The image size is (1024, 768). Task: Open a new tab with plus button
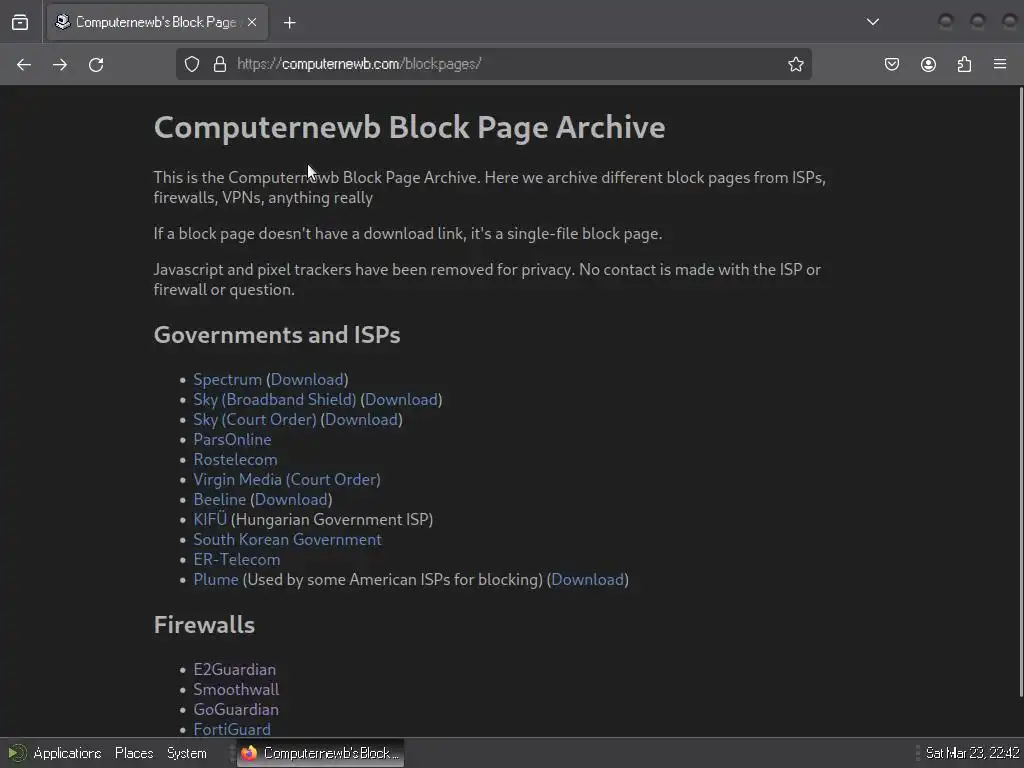tap(290, 23)
